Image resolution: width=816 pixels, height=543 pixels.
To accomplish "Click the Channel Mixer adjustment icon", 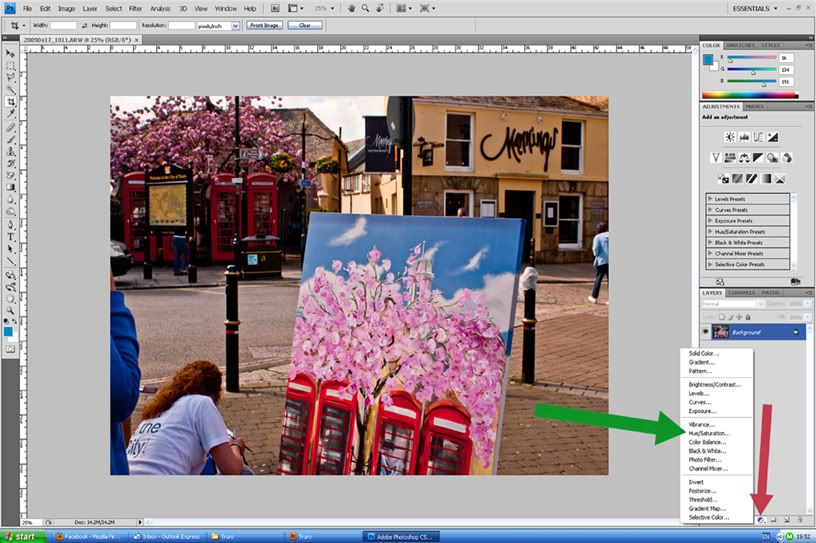I will (x=786, y=158).
